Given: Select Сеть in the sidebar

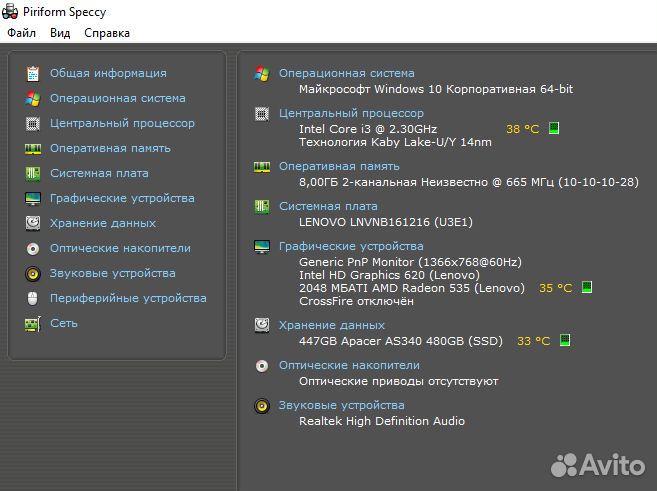Looking at the screenshot, I should coord(64,323).
